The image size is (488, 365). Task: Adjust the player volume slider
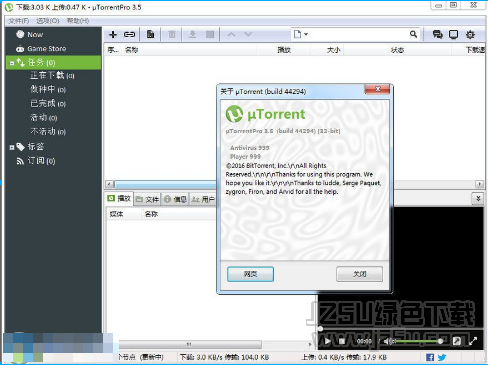(418, 341)
